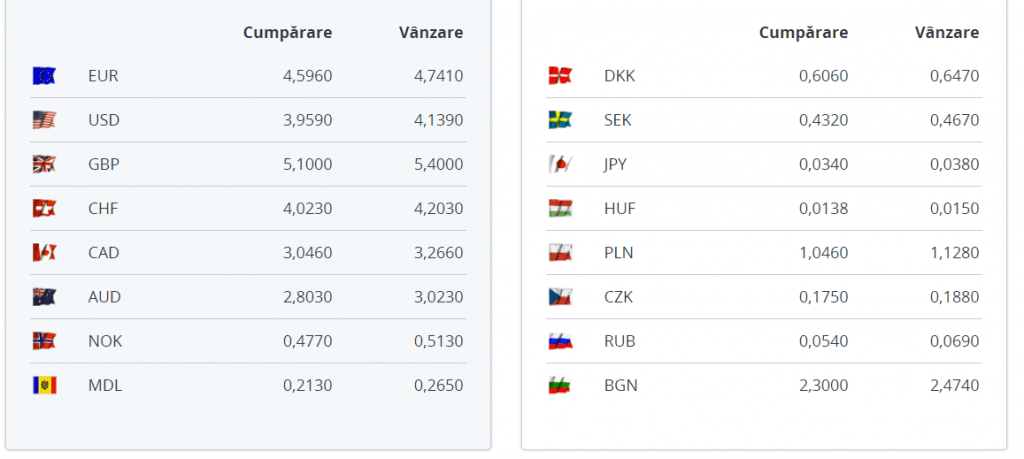Viewport: 1024px width, 459px height.
Task: Click the Japanese flag icon for JPY
Action: 560,164
